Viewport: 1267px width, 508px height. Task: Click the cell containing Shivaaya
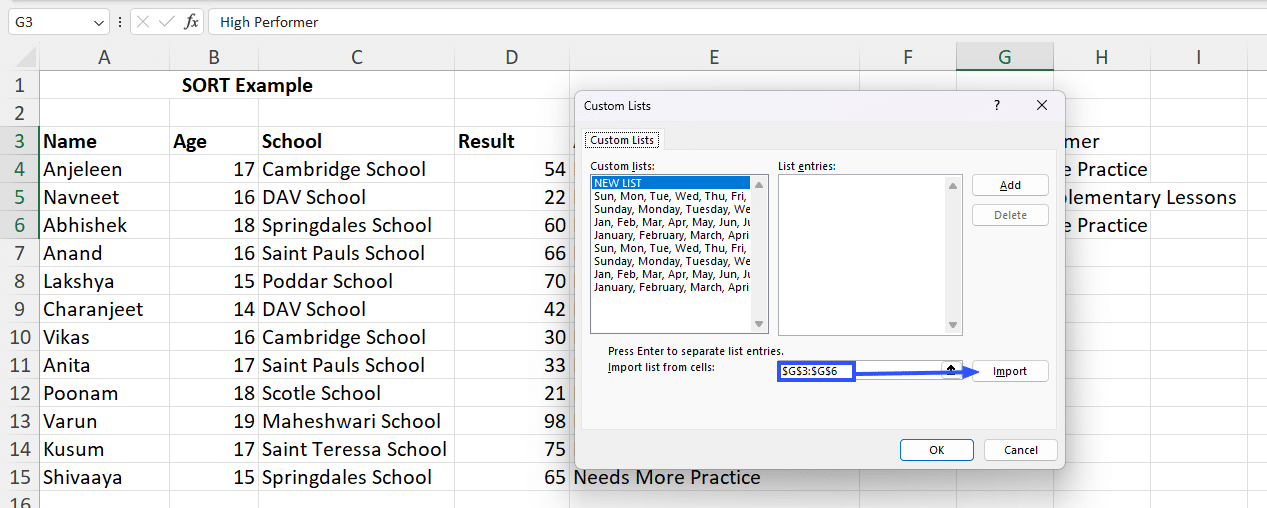[104, 477]
